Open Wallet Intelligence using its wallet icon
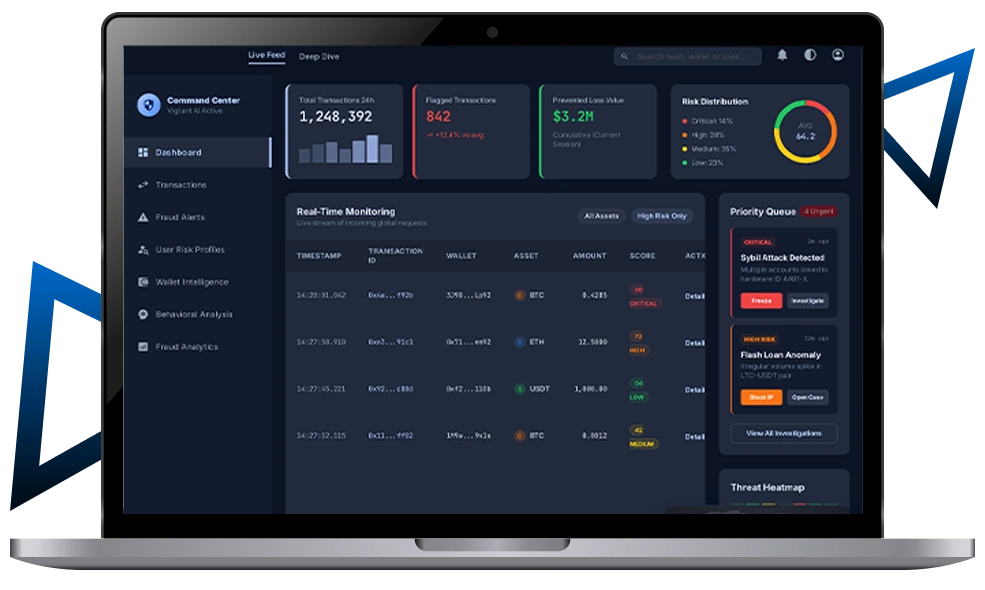The image size is (985, 590). tap(143, 282)
